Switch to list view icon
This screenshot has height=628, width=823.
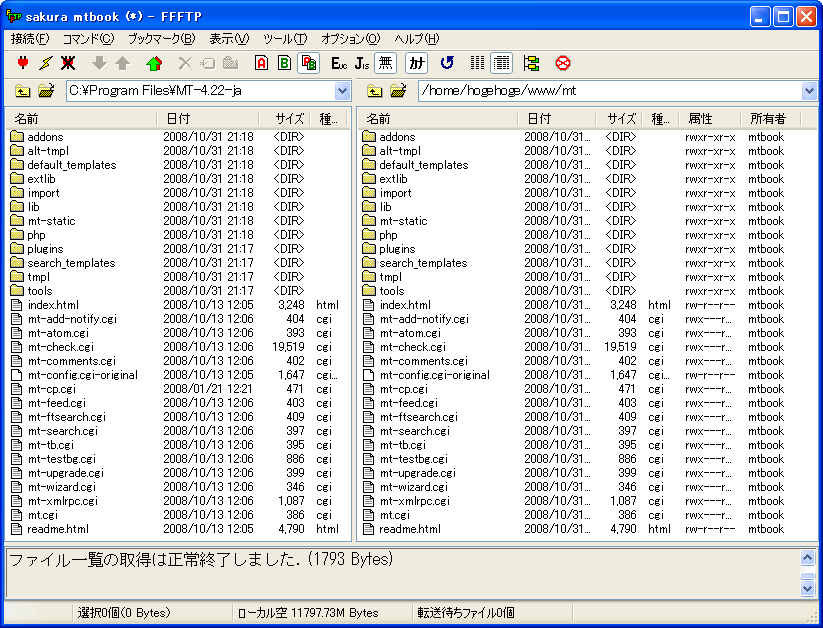[x=478, y=63]
